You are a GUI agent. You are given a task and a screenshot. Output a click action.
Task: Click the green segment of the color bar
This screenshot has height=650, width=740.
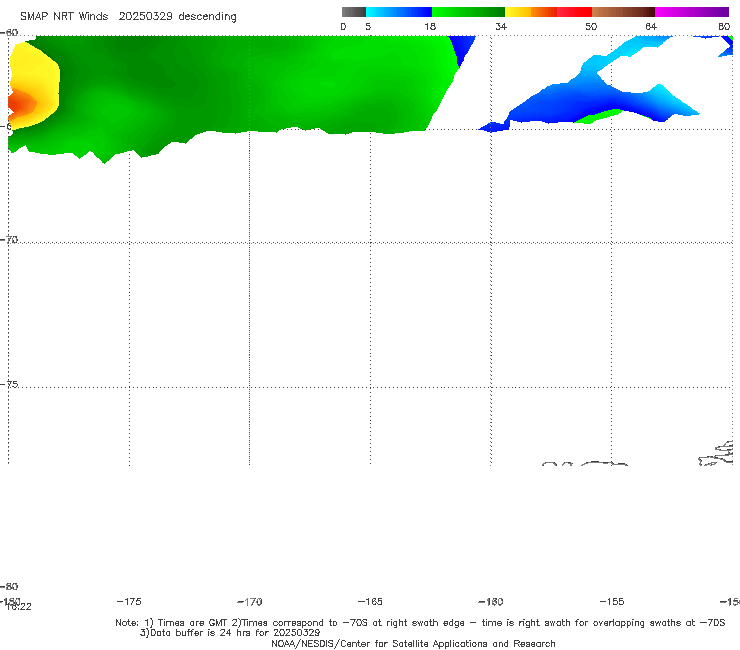tap(468, 12)
